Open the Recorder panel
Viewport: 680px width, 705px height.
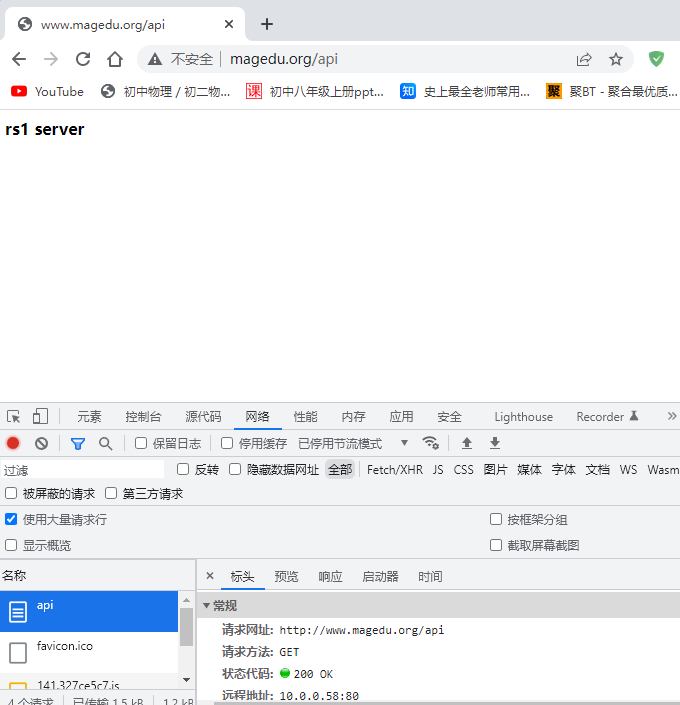[607, 417]
